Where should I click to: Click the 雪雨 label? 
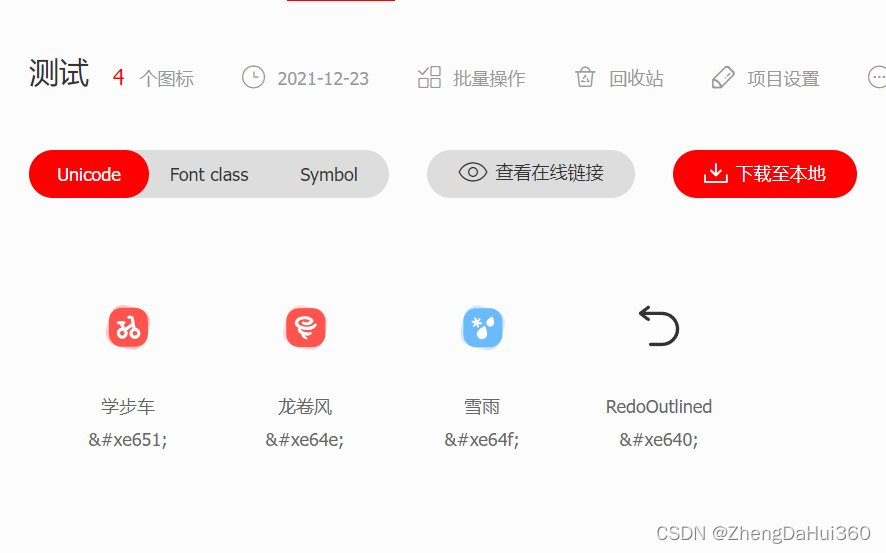point(482,407)
